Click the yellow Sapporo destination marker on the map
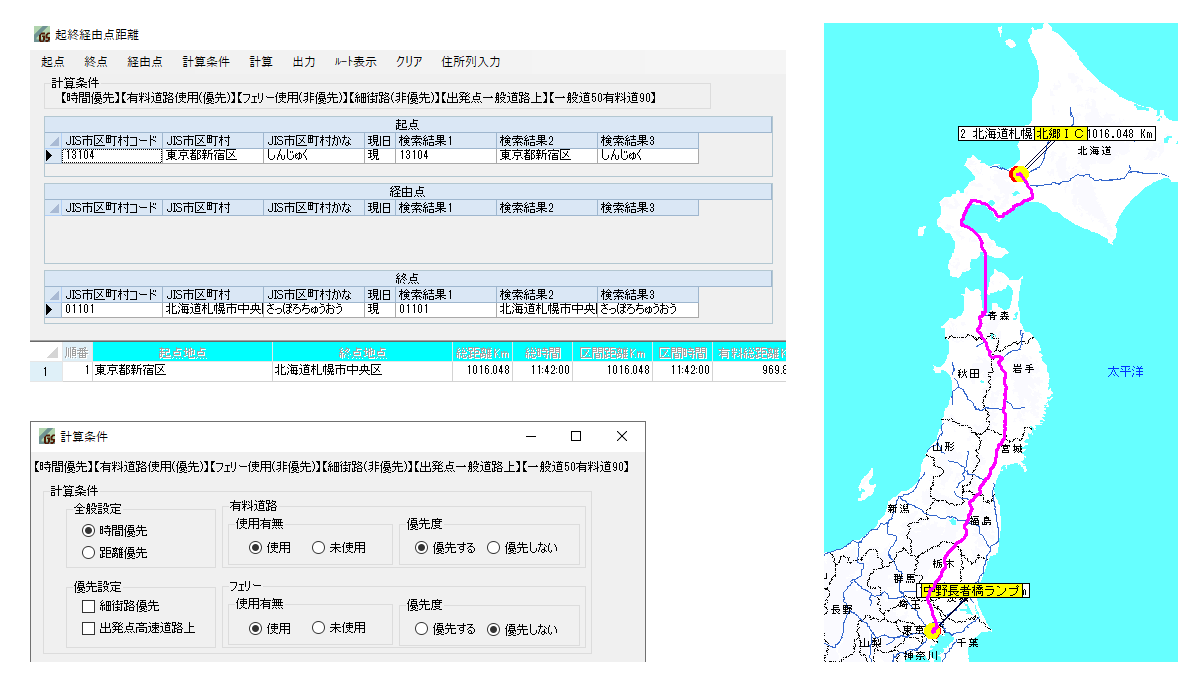This screenshot has width=1201, height=685. click(x=1020, y=174)
